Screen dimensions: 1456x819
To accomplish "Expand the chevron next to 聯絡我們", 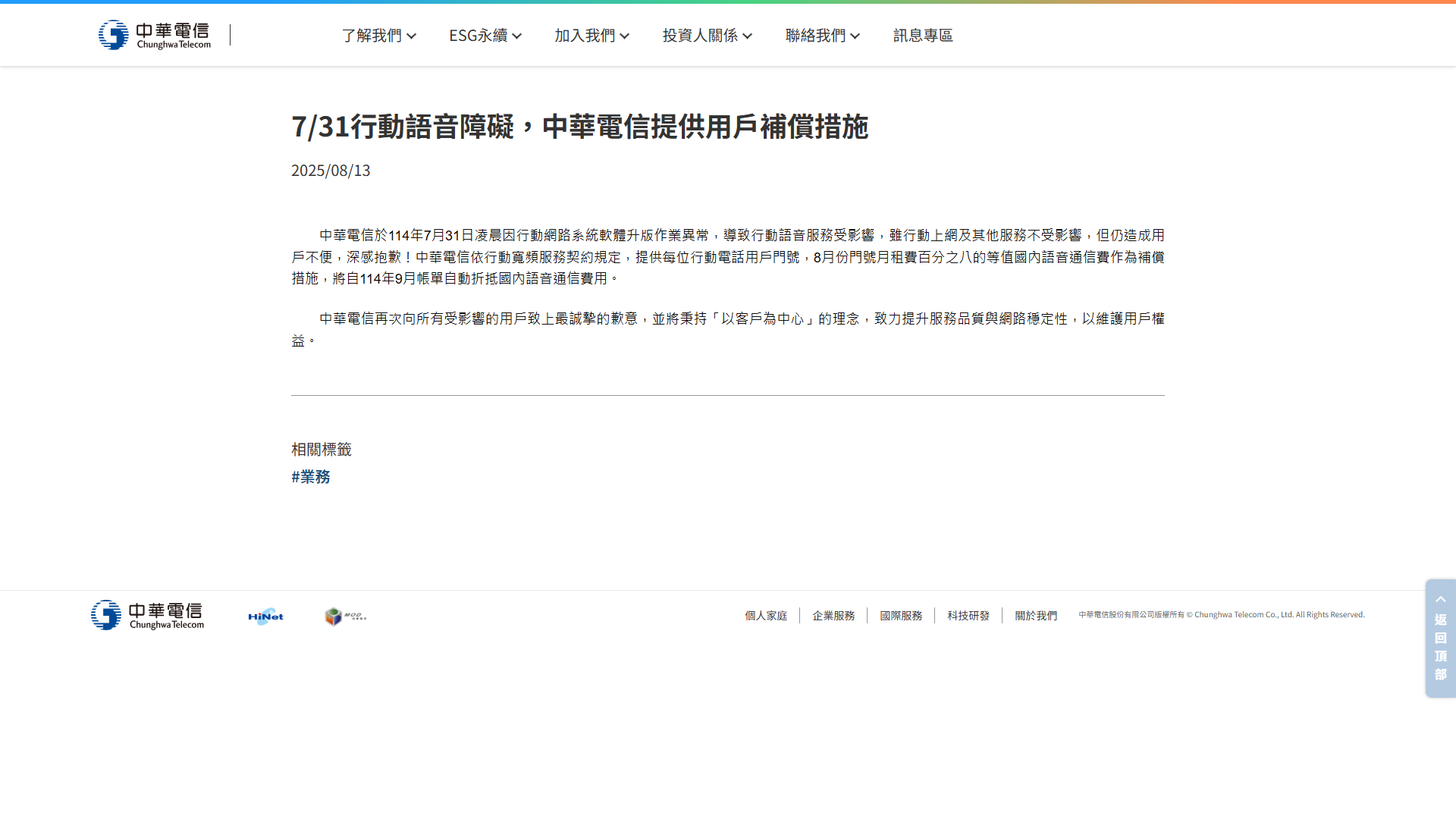I will tap(855, 36).
